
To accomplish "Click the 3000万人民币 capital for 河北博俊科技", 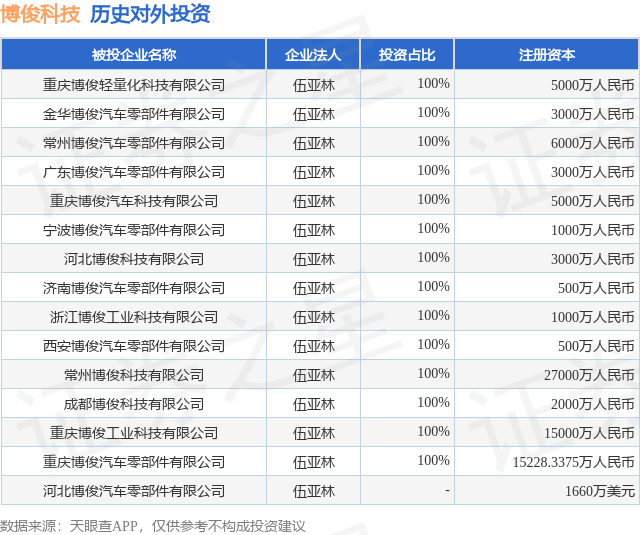I will (x=593, y=259).
